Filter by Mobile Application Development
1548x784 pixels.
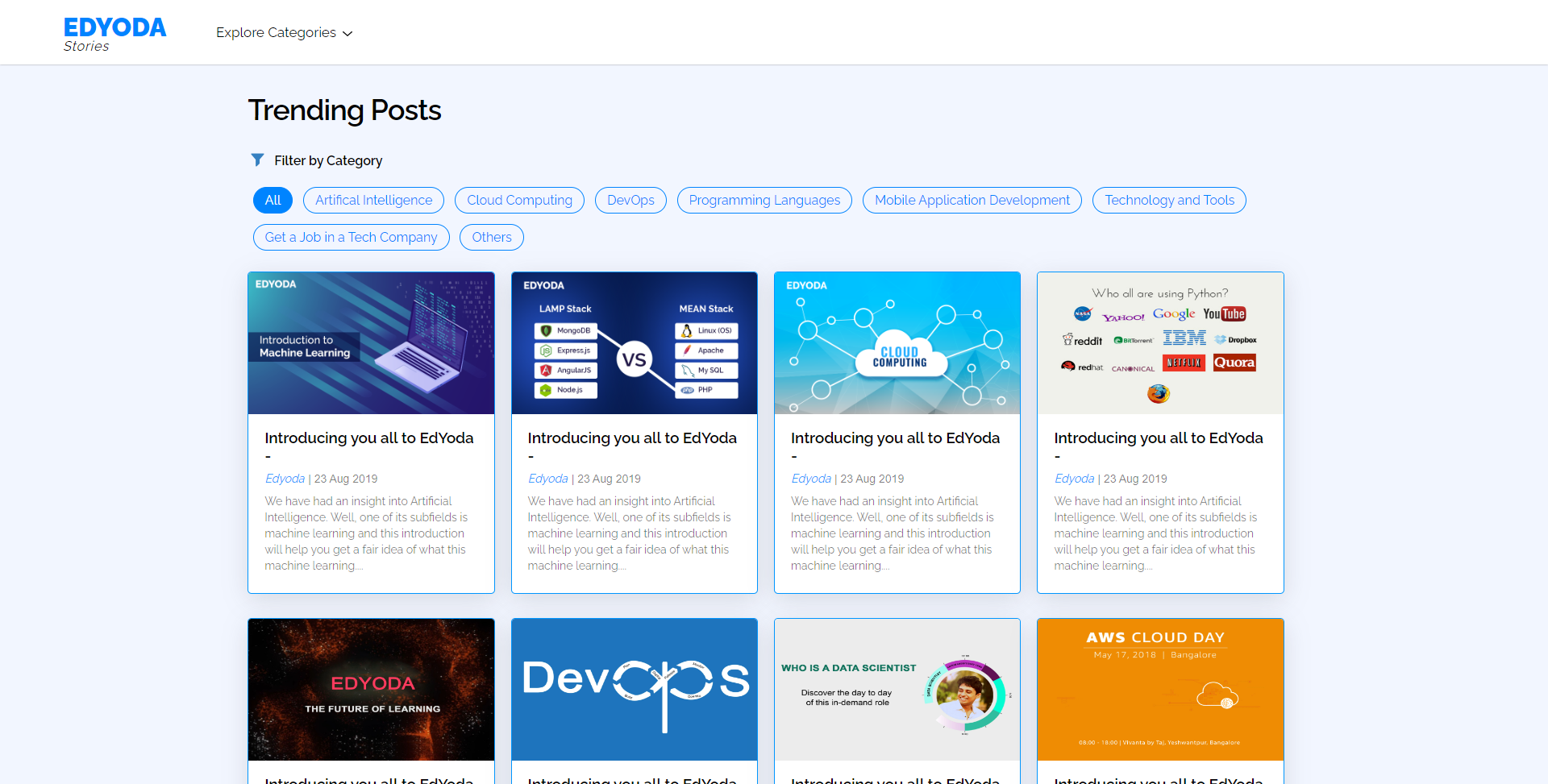[972, 200]
